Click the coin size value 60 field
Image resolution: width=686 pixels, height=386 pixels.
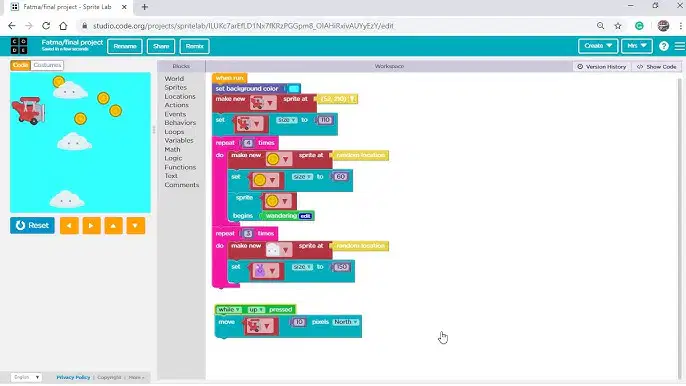pyautogui.click(x=341, y=177)
